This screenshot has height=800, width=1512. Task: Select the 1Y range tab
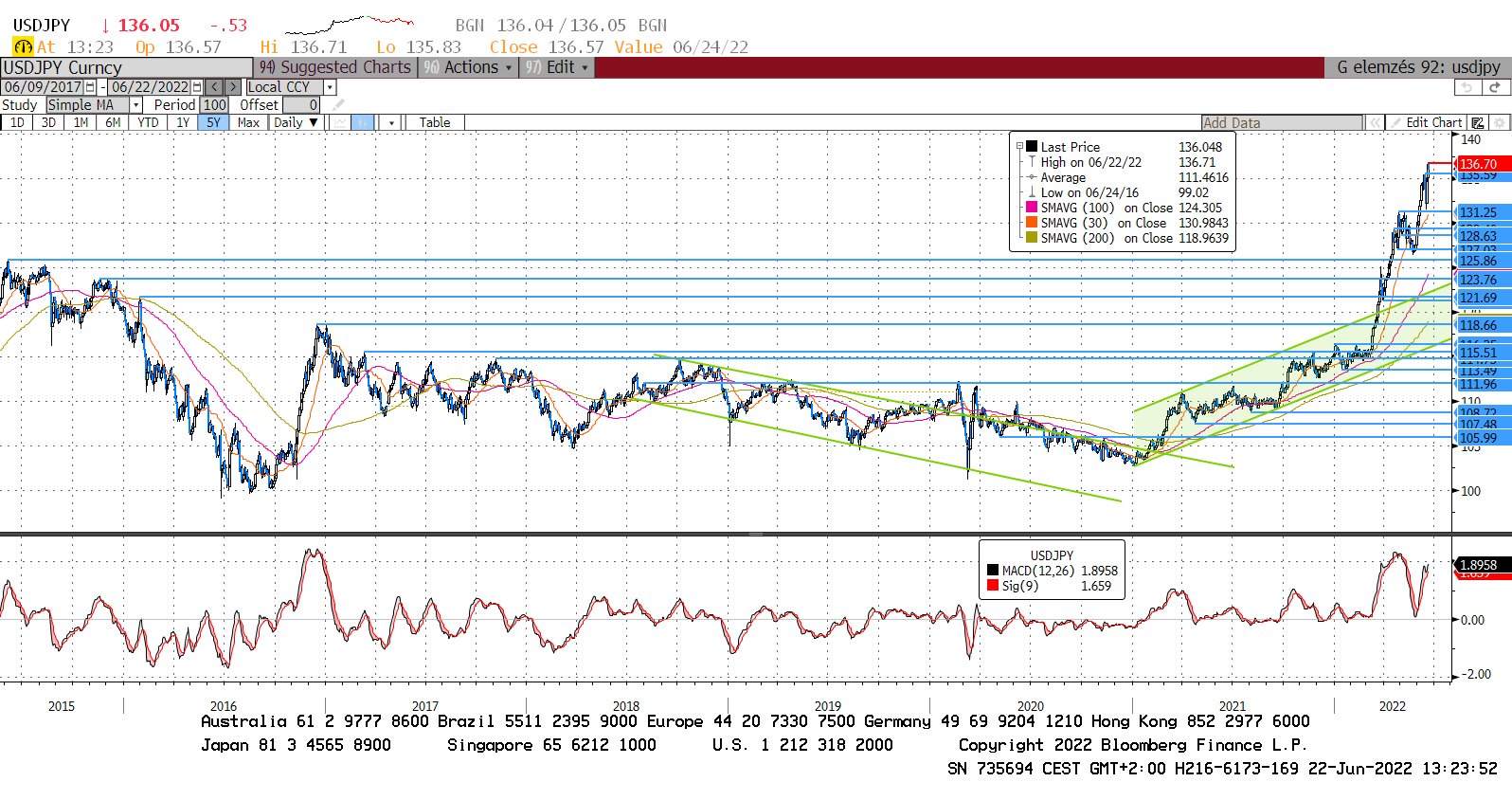point(183,122)
